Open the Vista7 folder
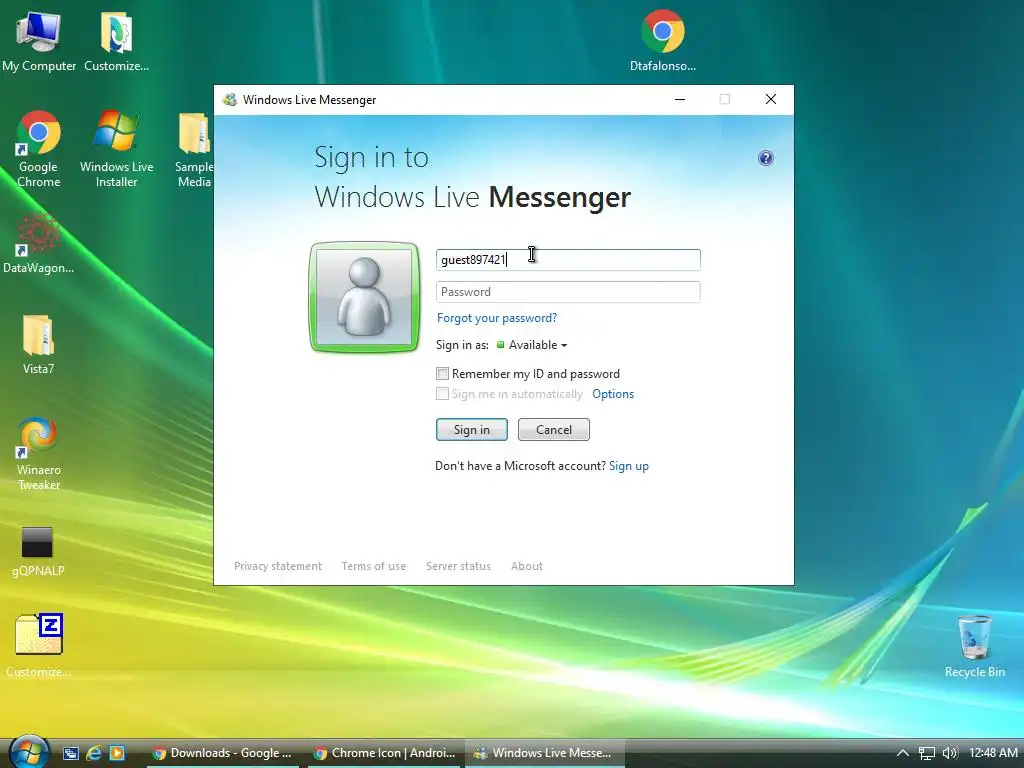The image size is (1024, 768). [39, 345]
